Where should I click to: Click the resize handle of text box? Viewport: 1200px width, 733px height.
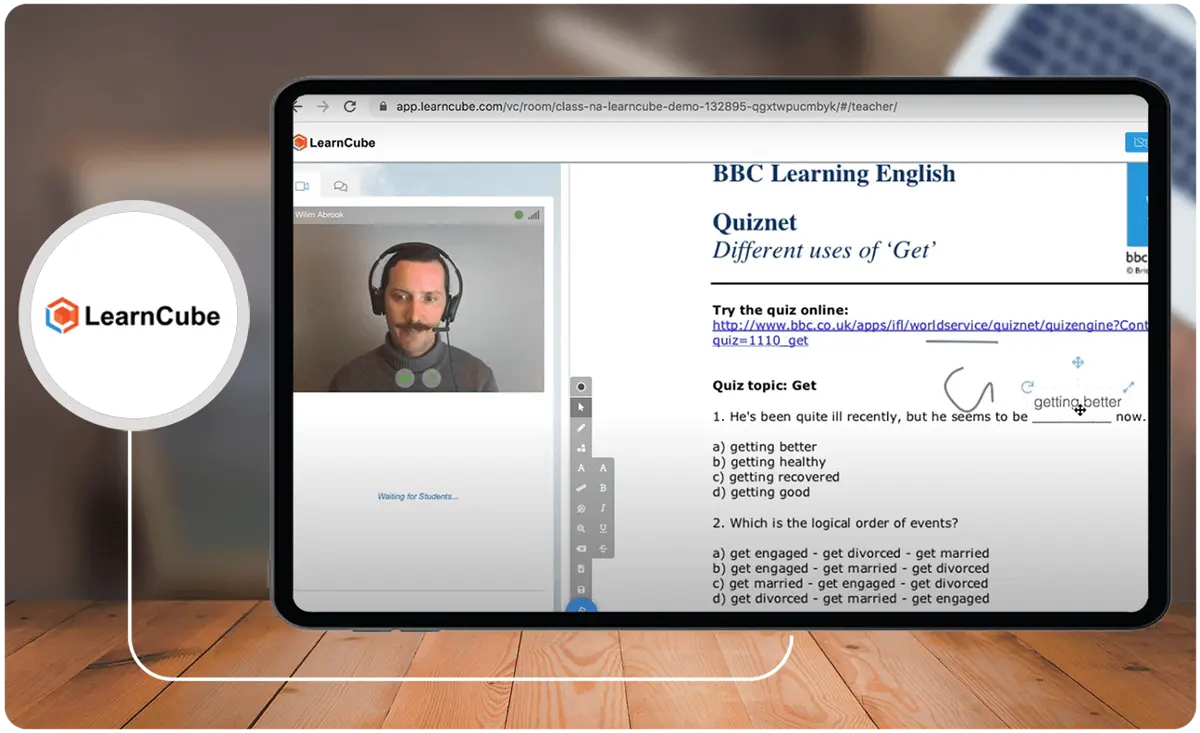1129,387
